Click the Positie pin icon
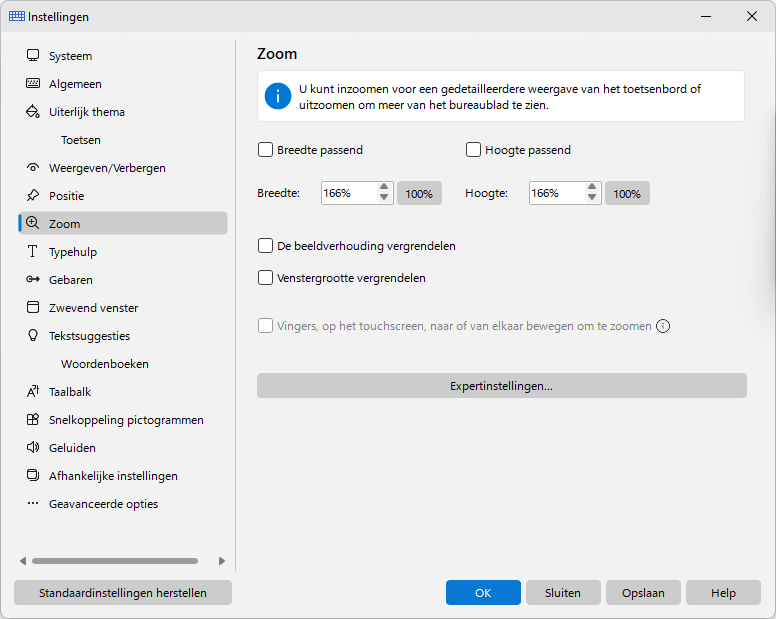The height and width of the screenshot is (619, 776). 33,195
